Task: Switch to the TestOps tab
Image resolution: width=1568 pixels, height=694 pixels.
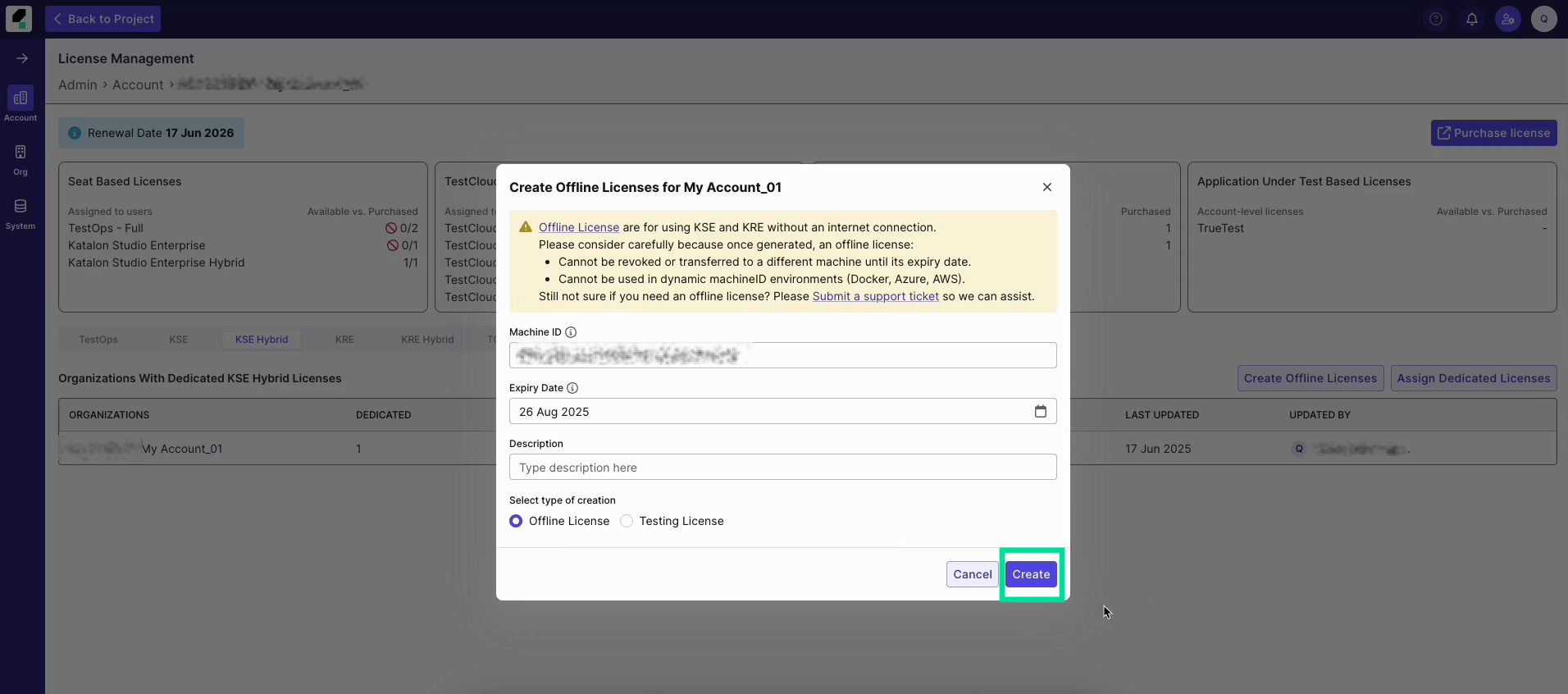Action: point(98,340)
